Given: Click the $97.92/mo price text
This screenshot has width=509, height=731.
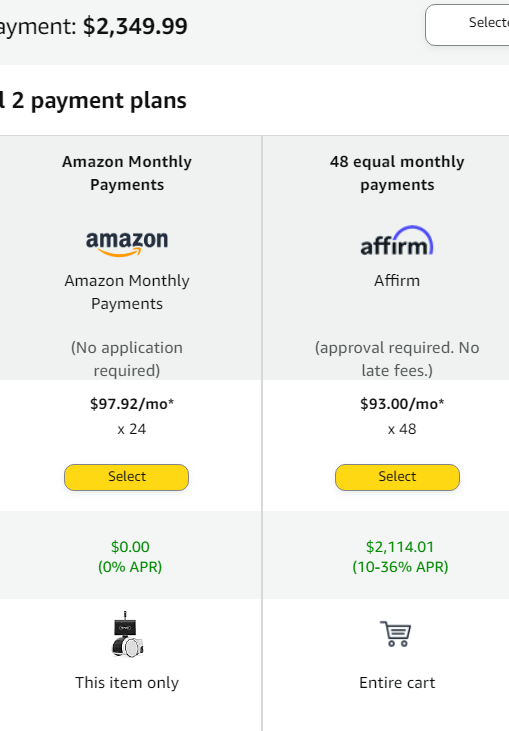Looking at the screenshot, I should [131, 404].
